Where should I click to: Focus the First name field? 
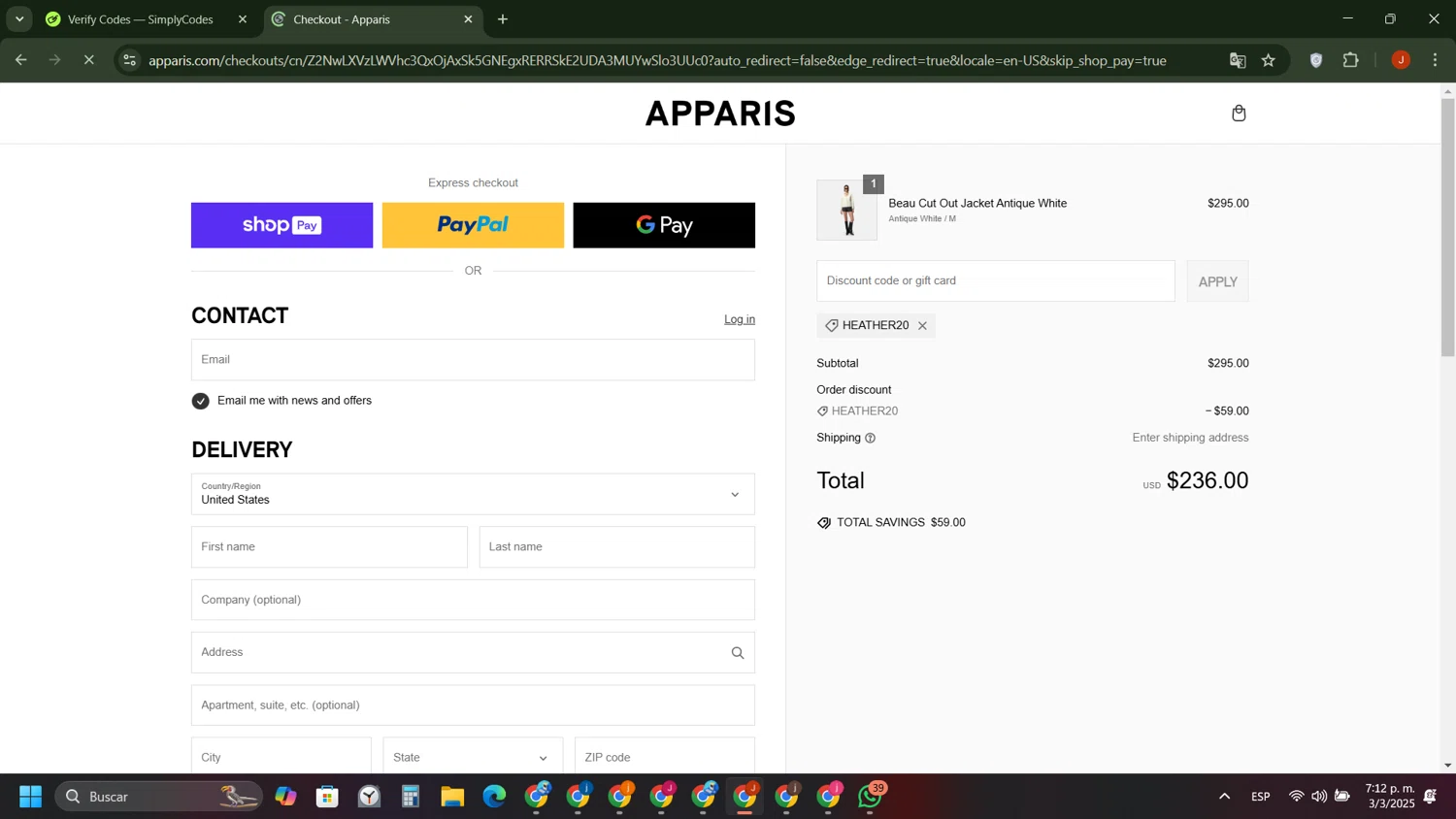[x=329, y=547]
